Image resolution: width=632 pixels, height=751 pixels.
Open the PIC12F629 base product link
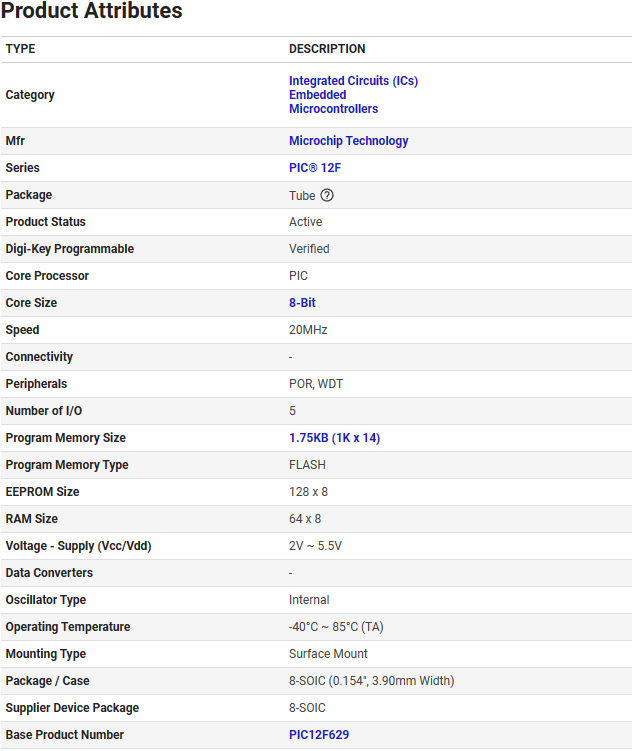(319, 735)
